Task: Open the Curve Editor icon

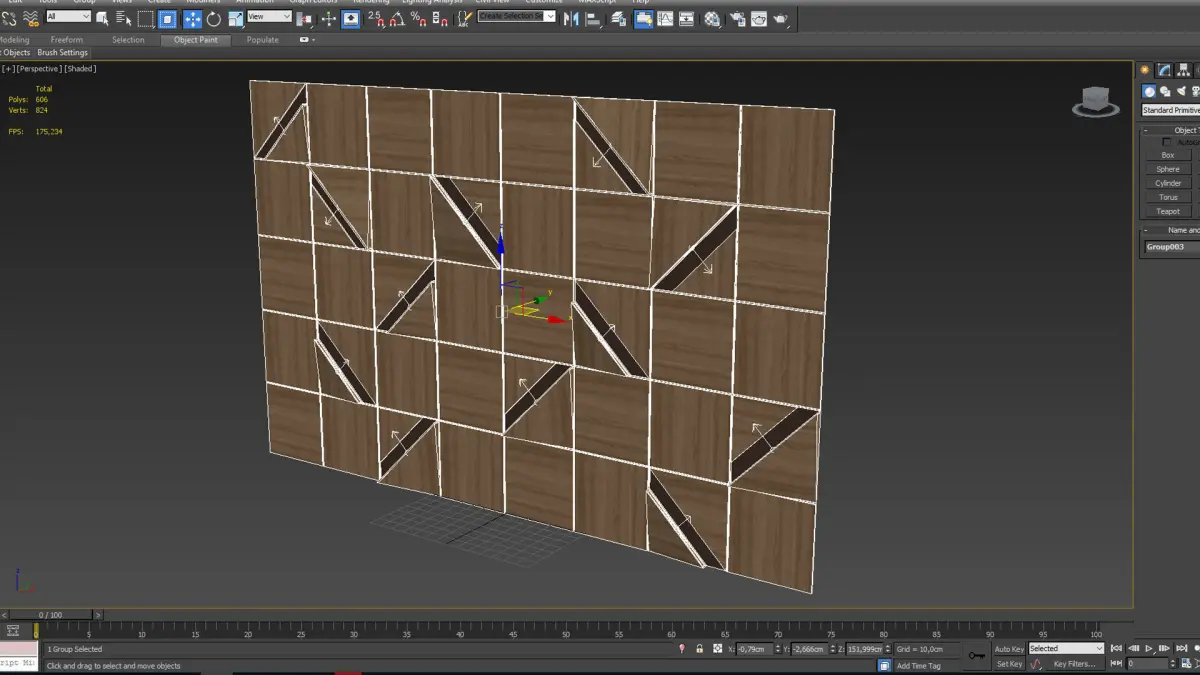Action: coord(665,18)
